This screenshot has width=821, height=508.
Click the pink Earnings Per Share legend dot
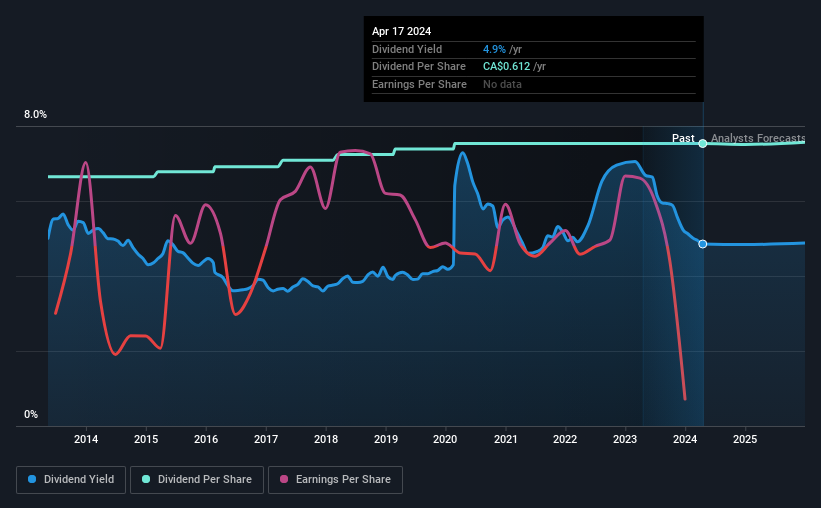click(x=284, y=479)
